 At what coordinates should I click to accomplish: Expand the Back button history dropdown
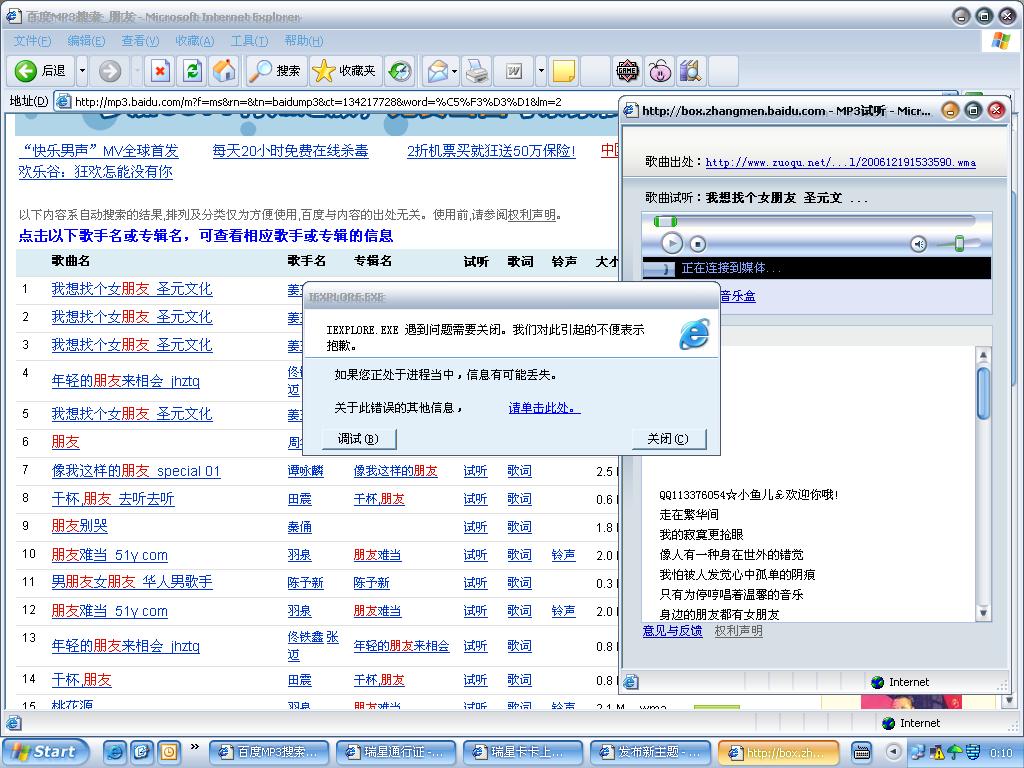point(82,71)
